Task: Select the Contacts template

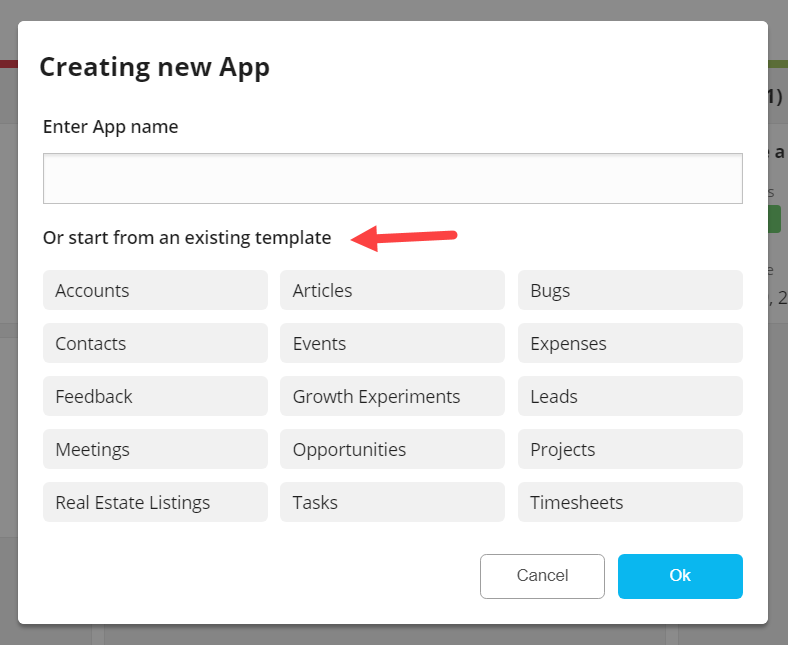Action: (155, 344)
